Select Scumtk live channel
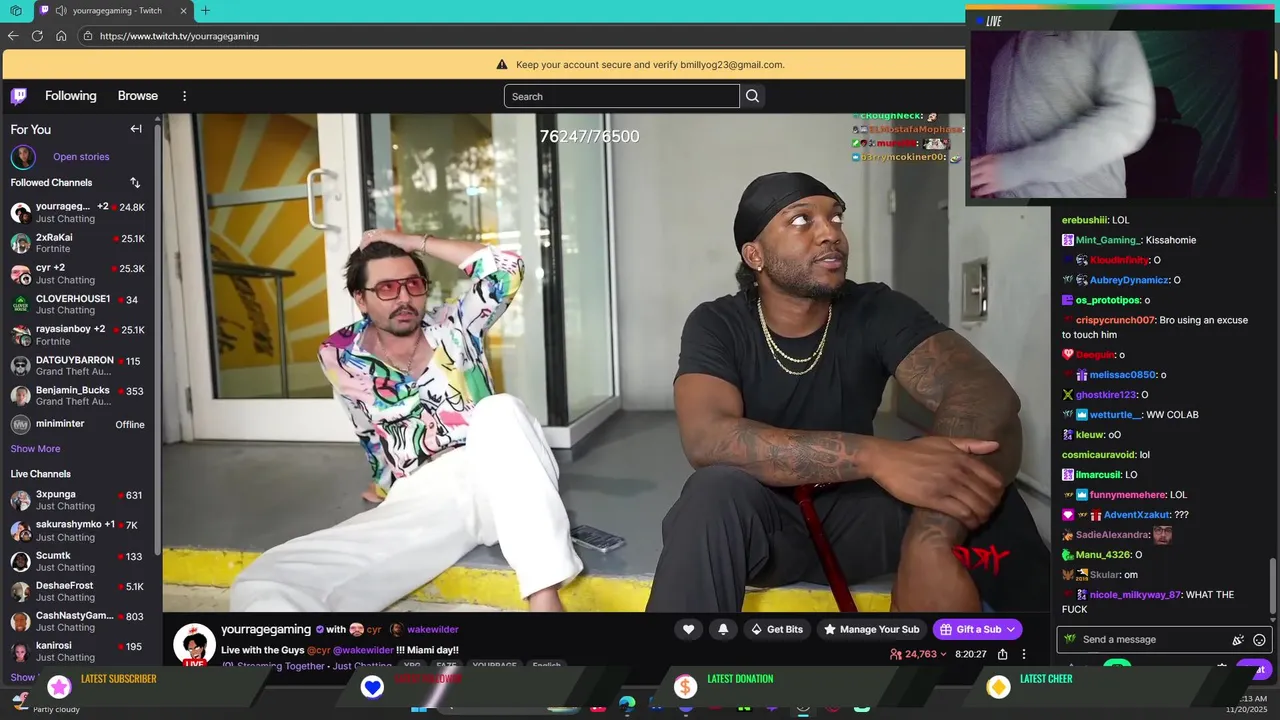The width and height of the screenshot is (1280, 720). tap(77, 561)
